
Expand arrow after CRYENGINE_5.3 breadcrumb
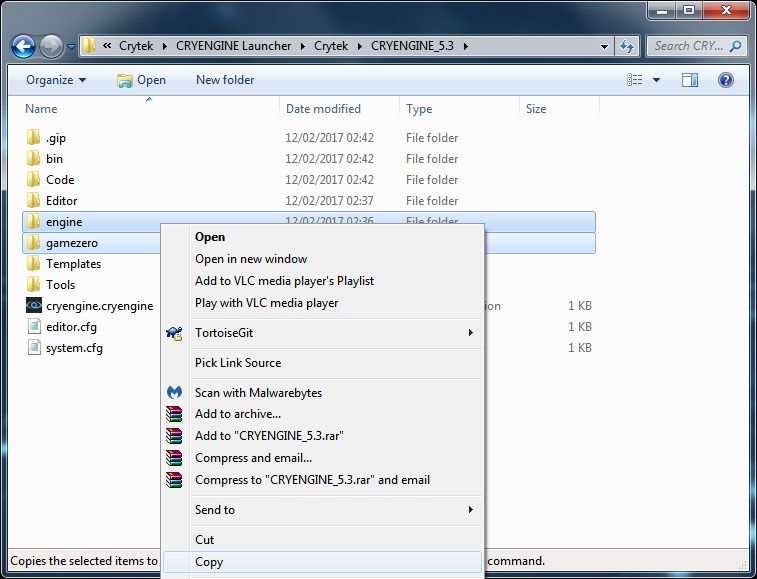coord(465,46)
